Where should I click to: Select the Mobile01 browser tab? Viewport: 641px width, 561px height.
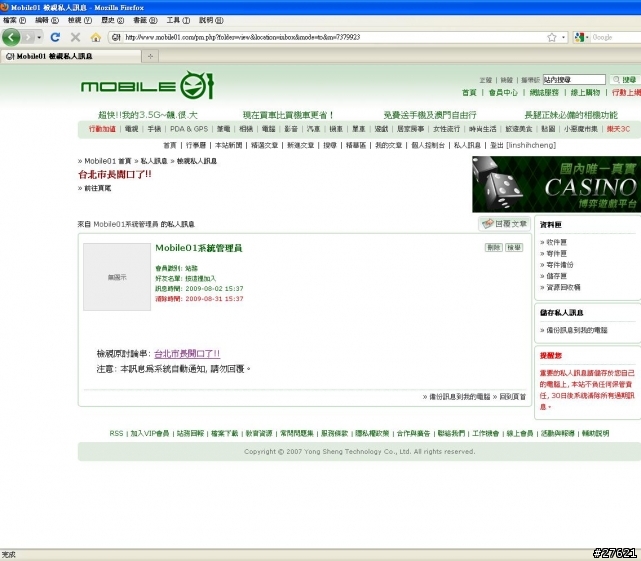[x=71, y=56]
